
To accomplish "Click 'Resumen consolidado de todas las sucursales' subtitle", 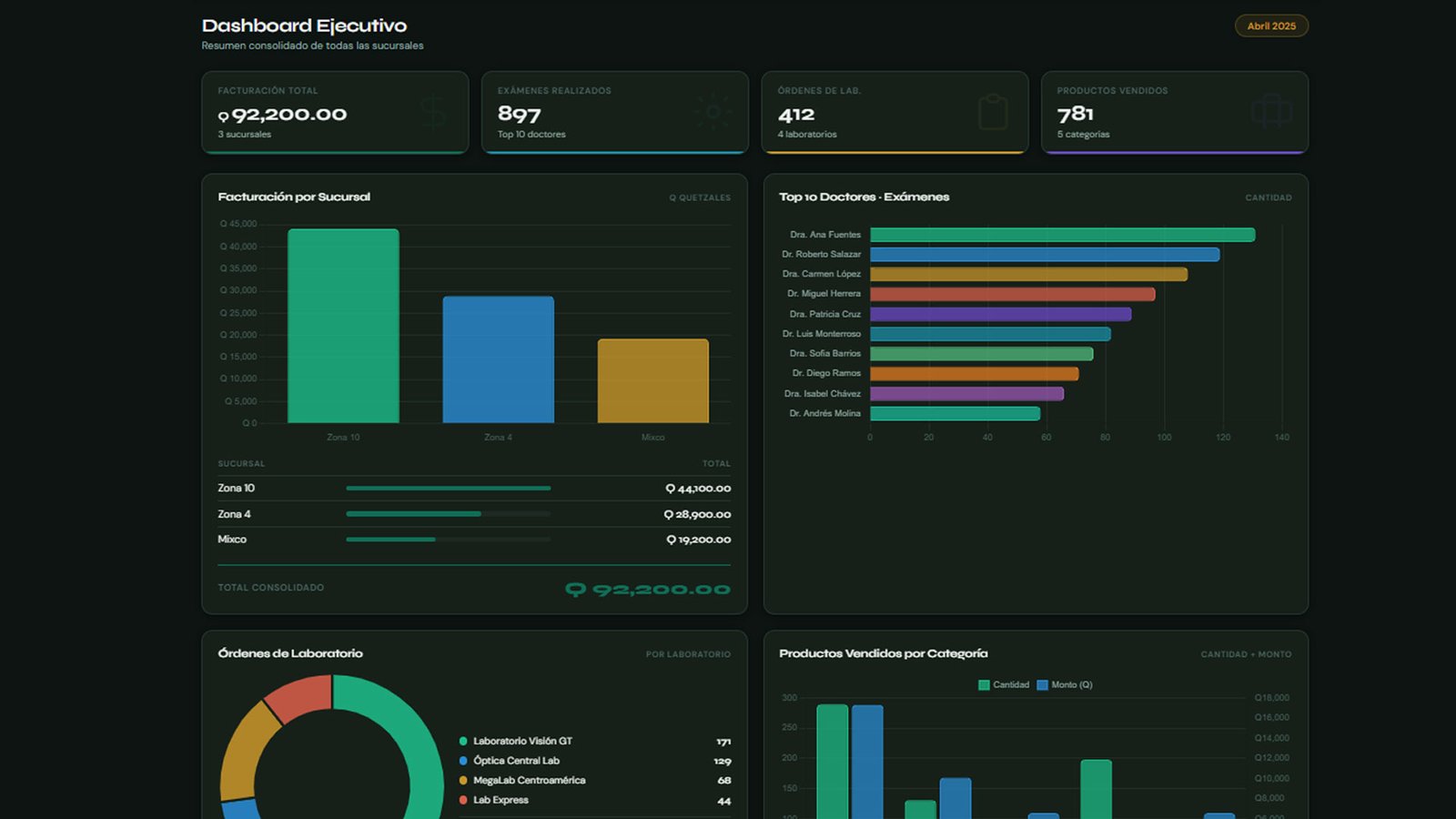I will [x=312, y=45].
